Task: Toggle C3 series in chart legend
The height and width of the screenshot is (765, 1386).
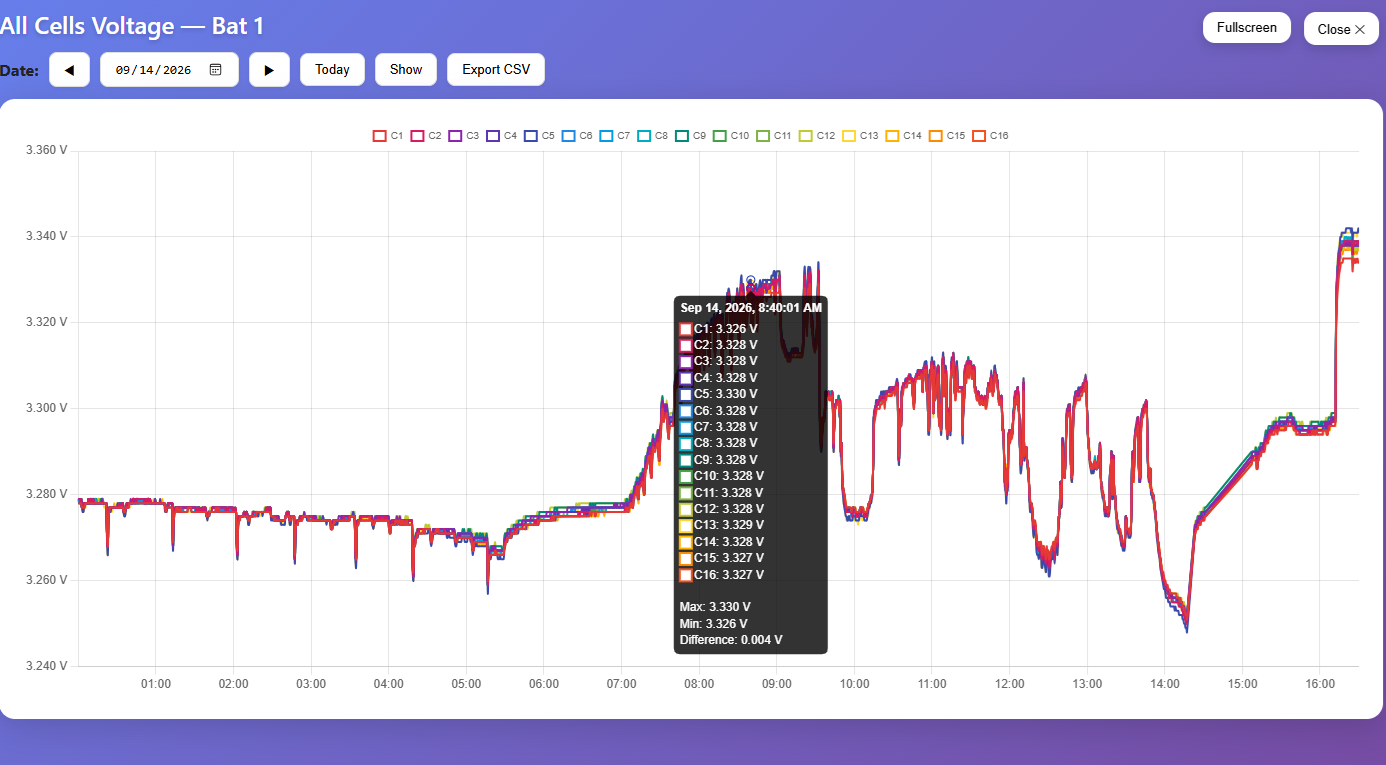Action: click(x=464, y=135)
